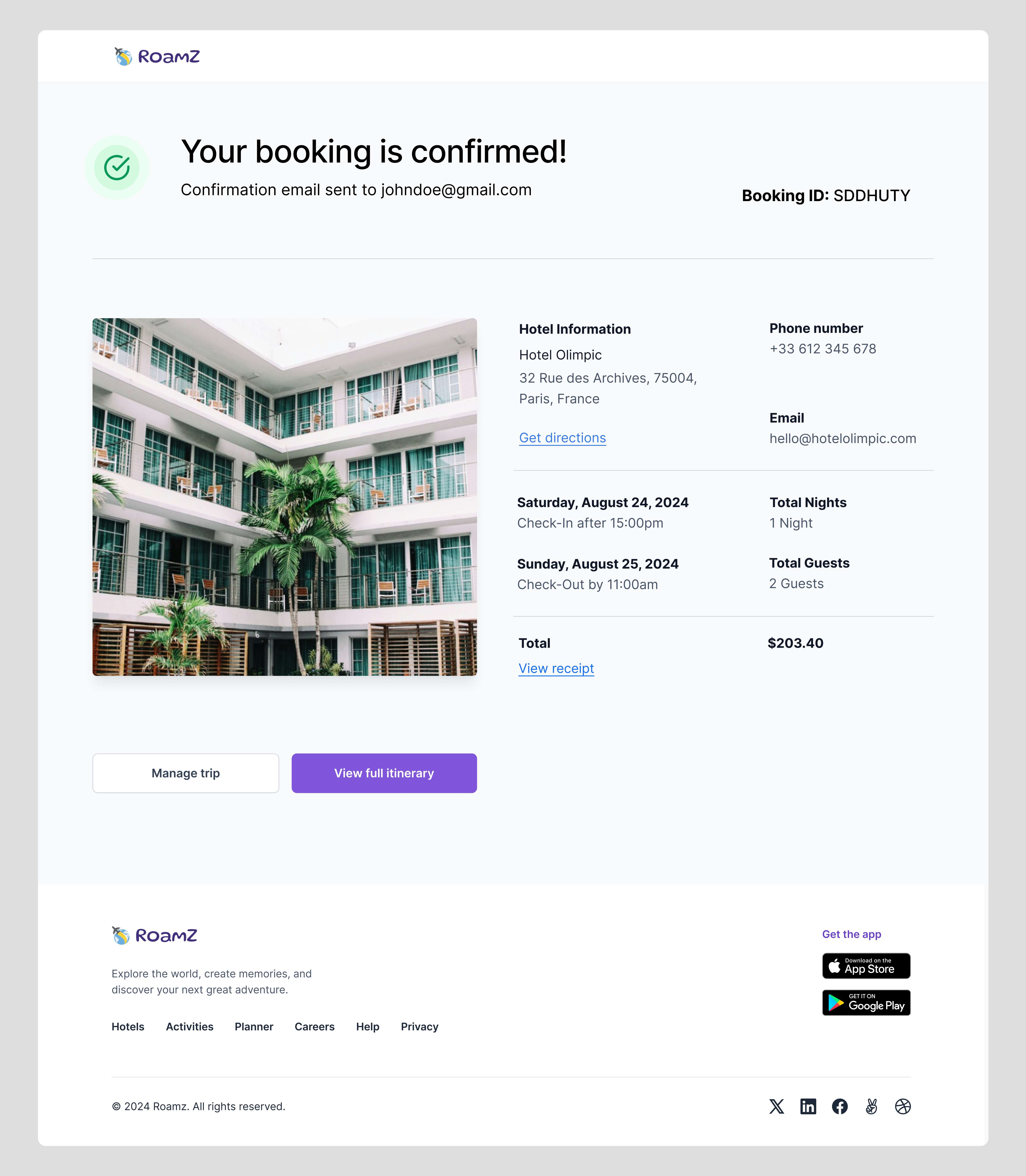Viewport: 1026px width, 1176px height.
Task: Click the 'Get directions' hyperlink
Action: pyautogui.click(x=562, y=437)
